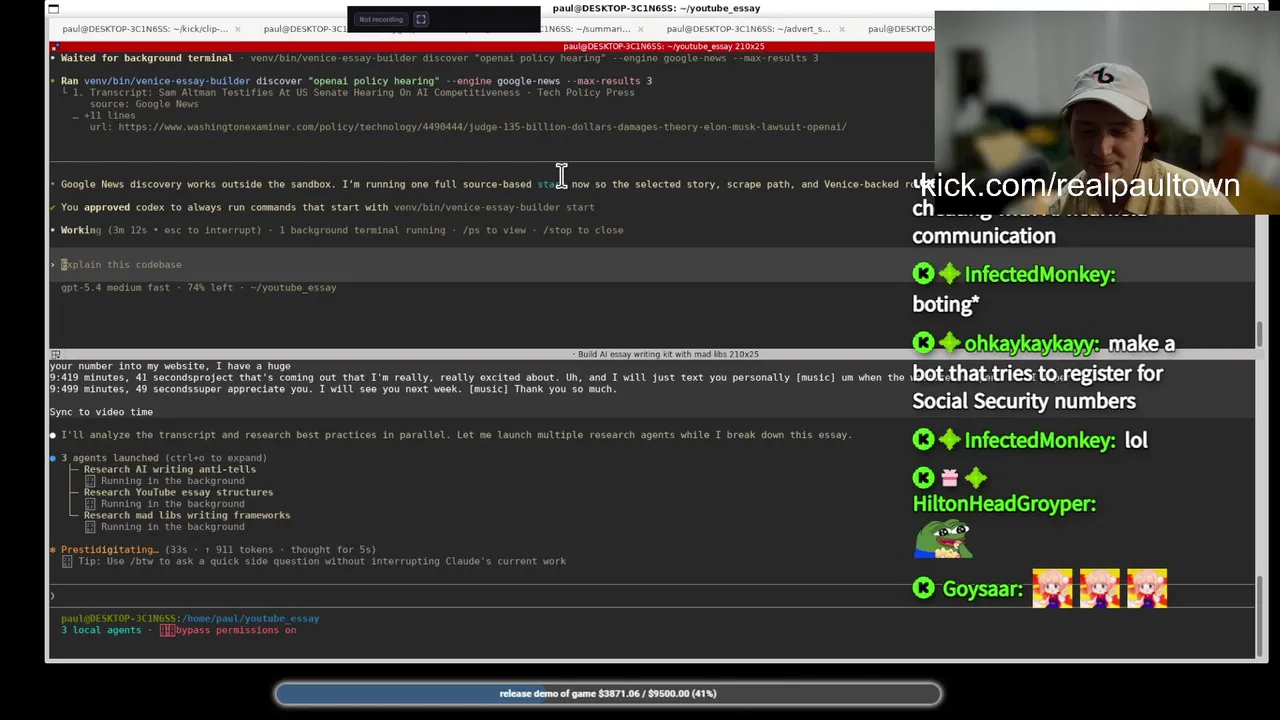The image size is (1280, 720).
Task: Click the /ps to view hint
Action: point(494,230)
